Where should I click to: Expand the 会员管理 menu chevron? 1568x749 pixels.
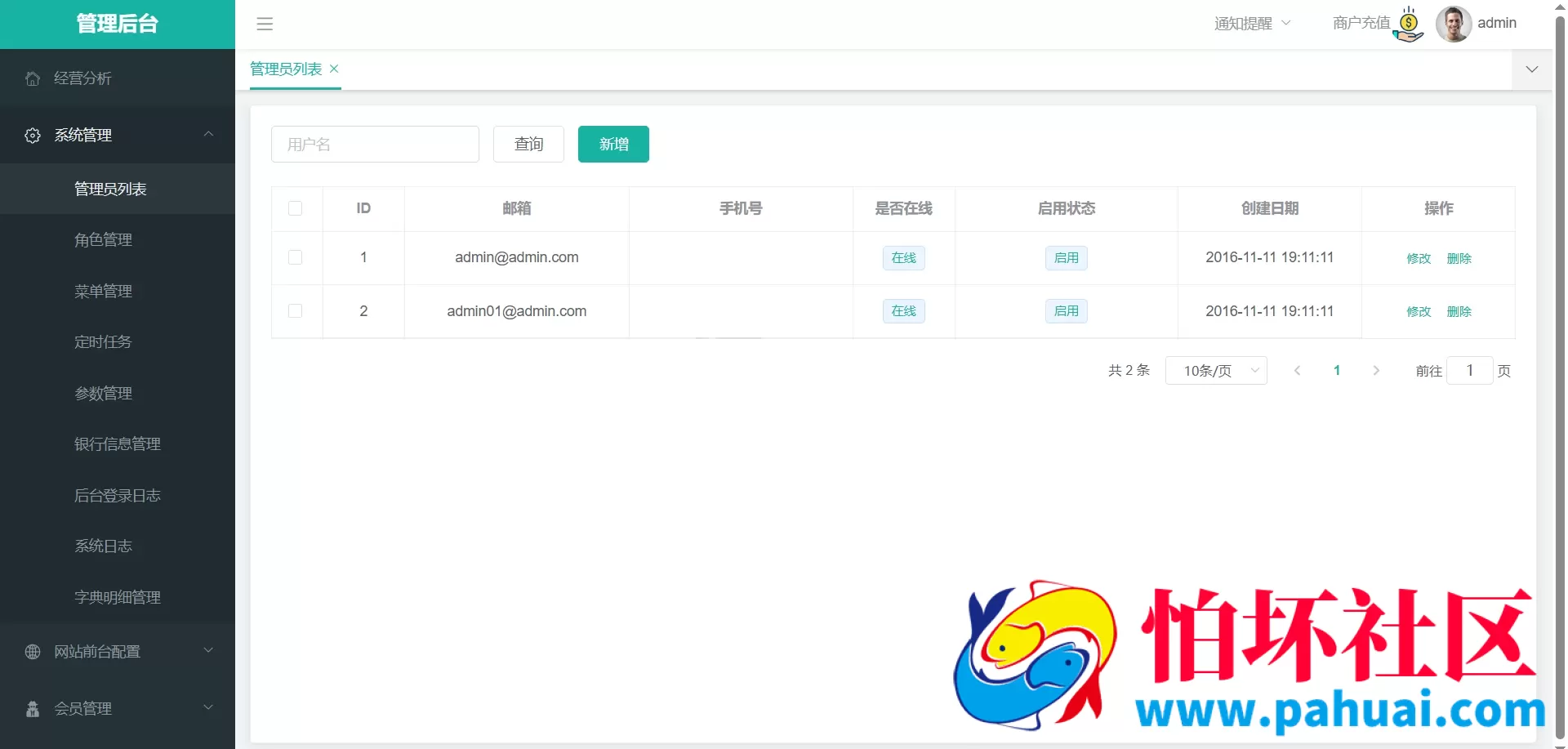click(208, 707)
